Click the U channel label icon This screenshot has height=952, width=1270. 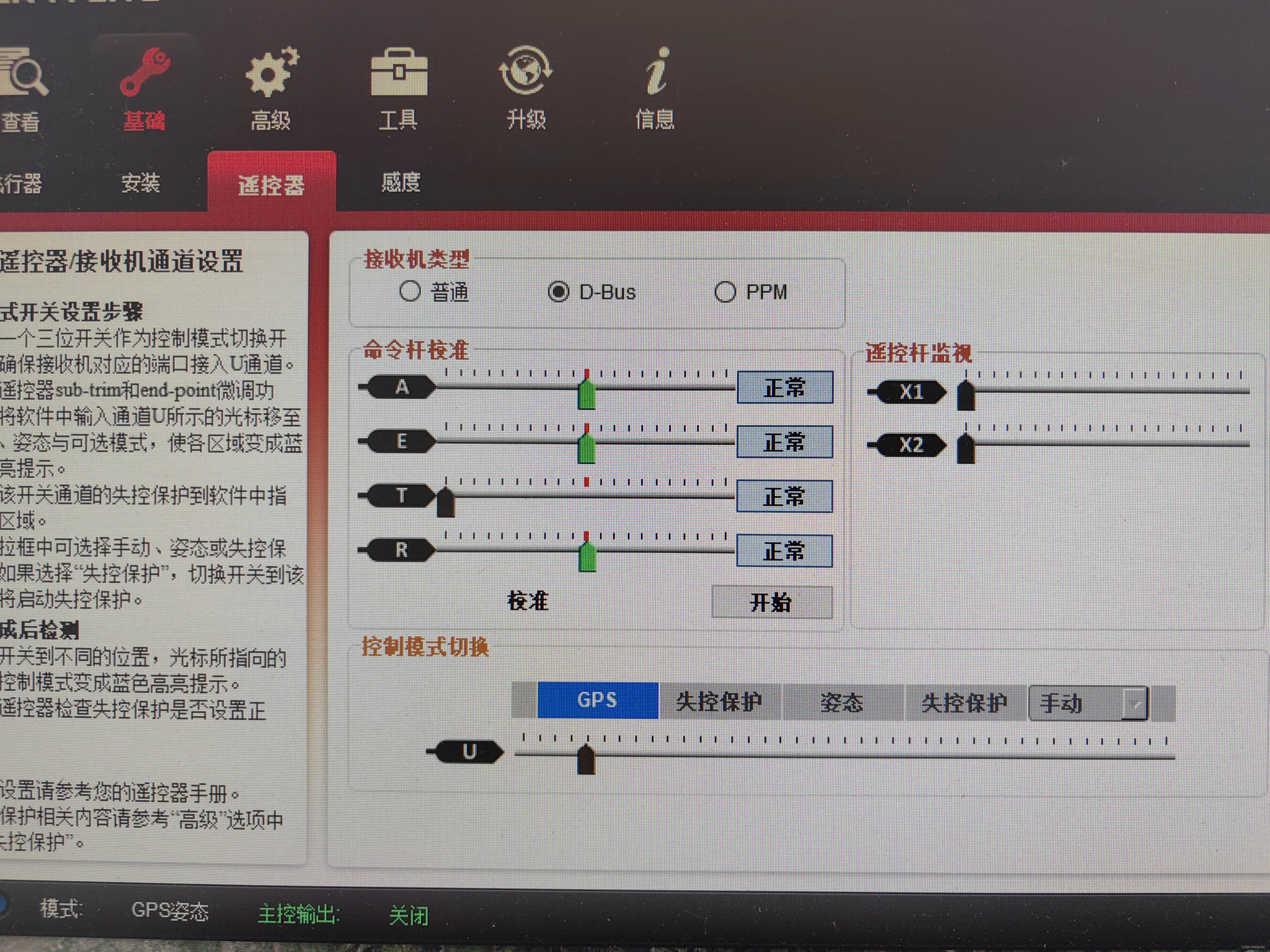(469, 751)
